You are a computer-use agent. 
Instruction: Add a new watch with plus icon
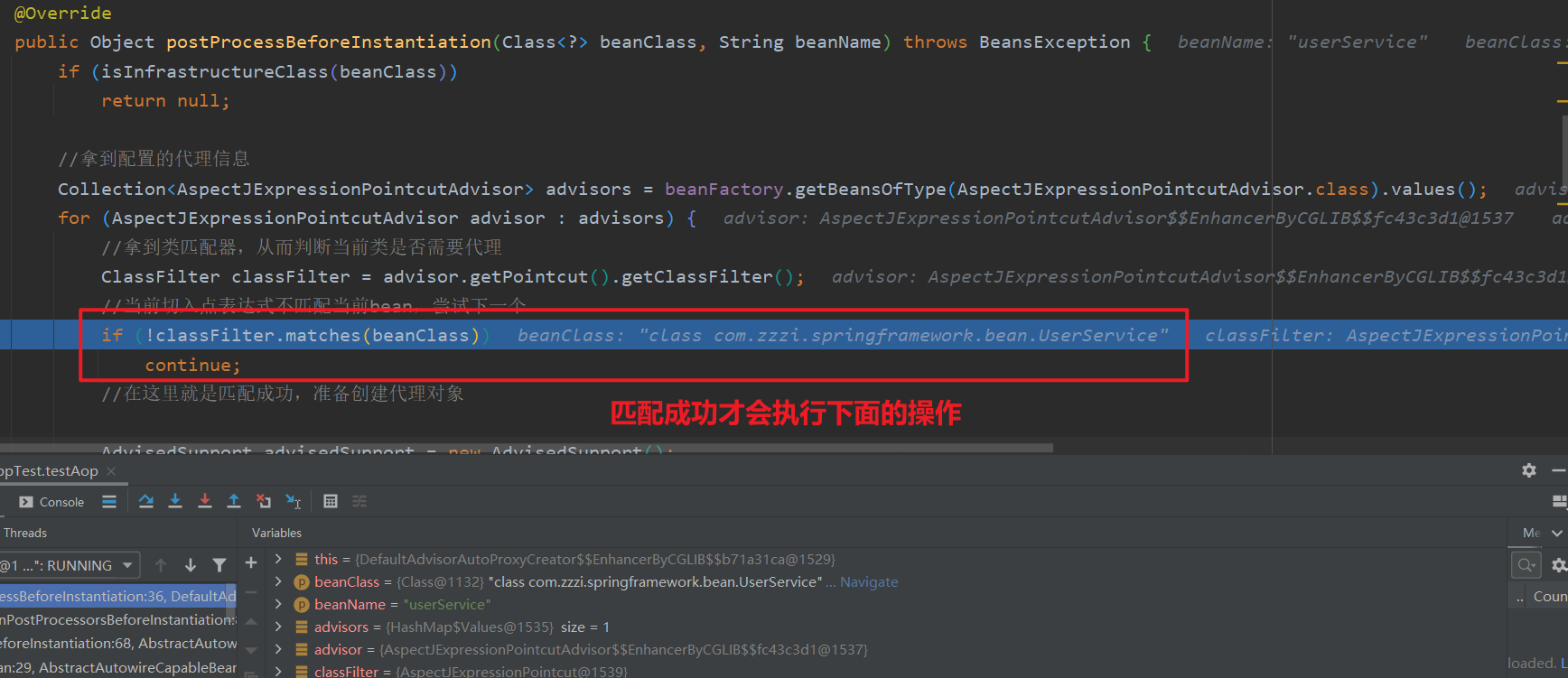251,562
